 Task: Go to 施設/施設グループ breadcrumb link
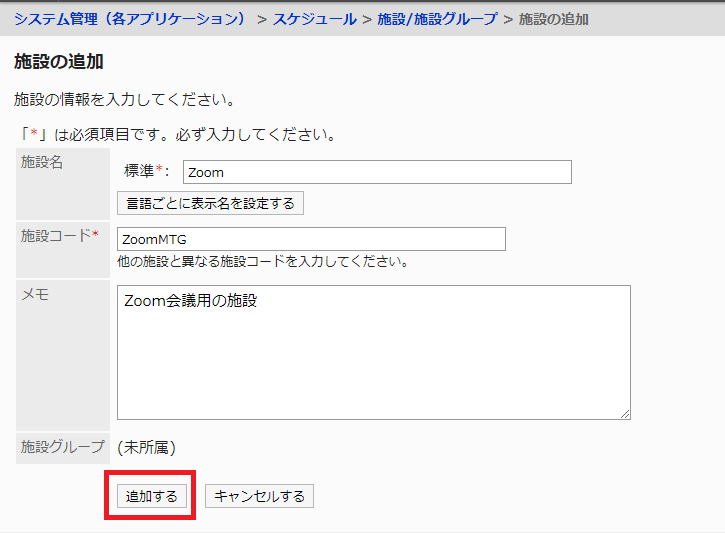[x=437, y=19]
